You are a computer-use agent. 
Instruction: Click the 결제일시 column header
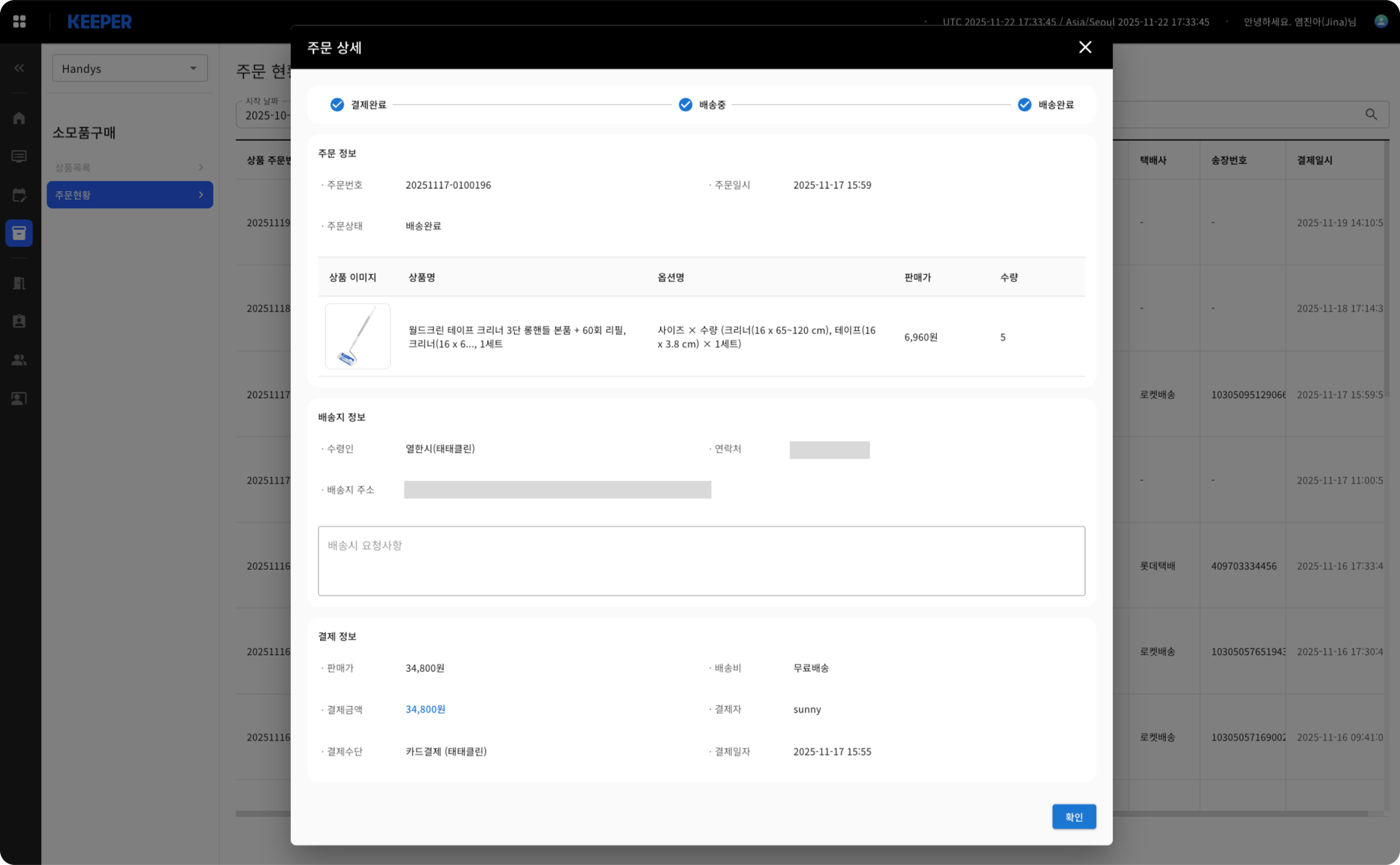[x=1314, y=160]
